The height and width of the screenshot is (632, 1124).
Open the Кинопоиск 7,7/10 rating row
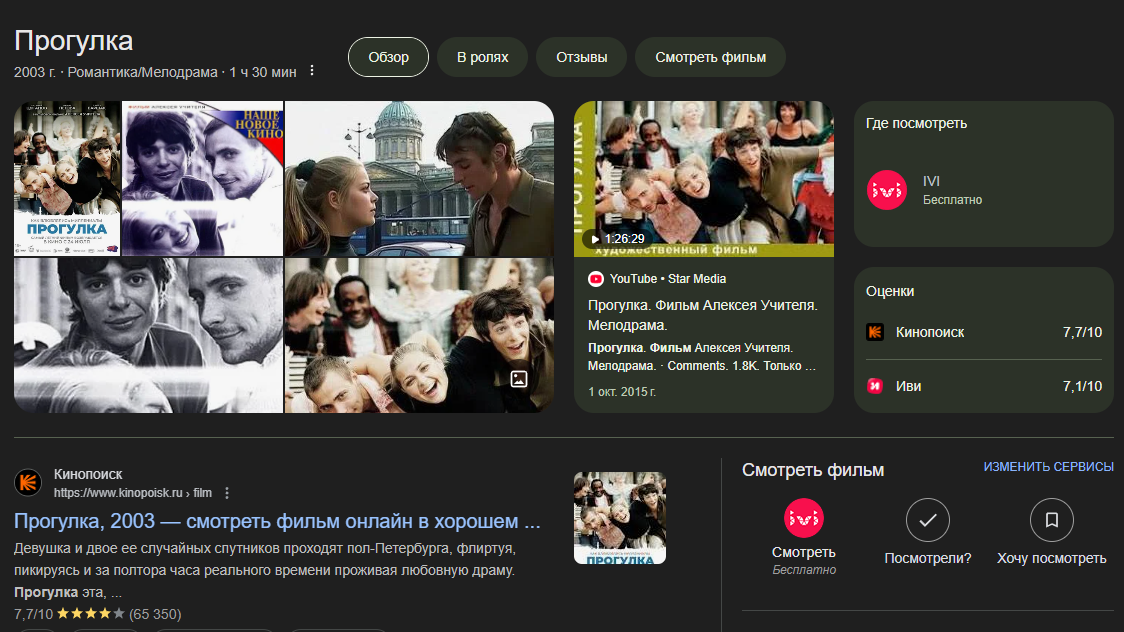(984, 332)
